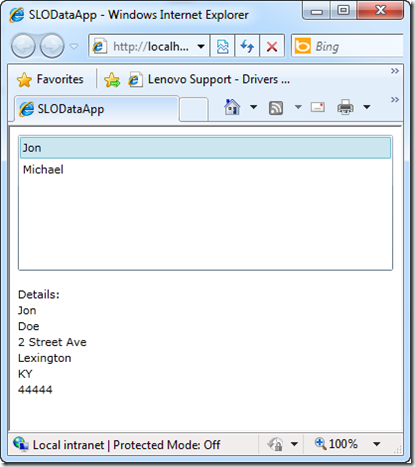Screen dimensions: 415x467
Task: Click in the Bing search box
Action: click(x=358, y=46)
